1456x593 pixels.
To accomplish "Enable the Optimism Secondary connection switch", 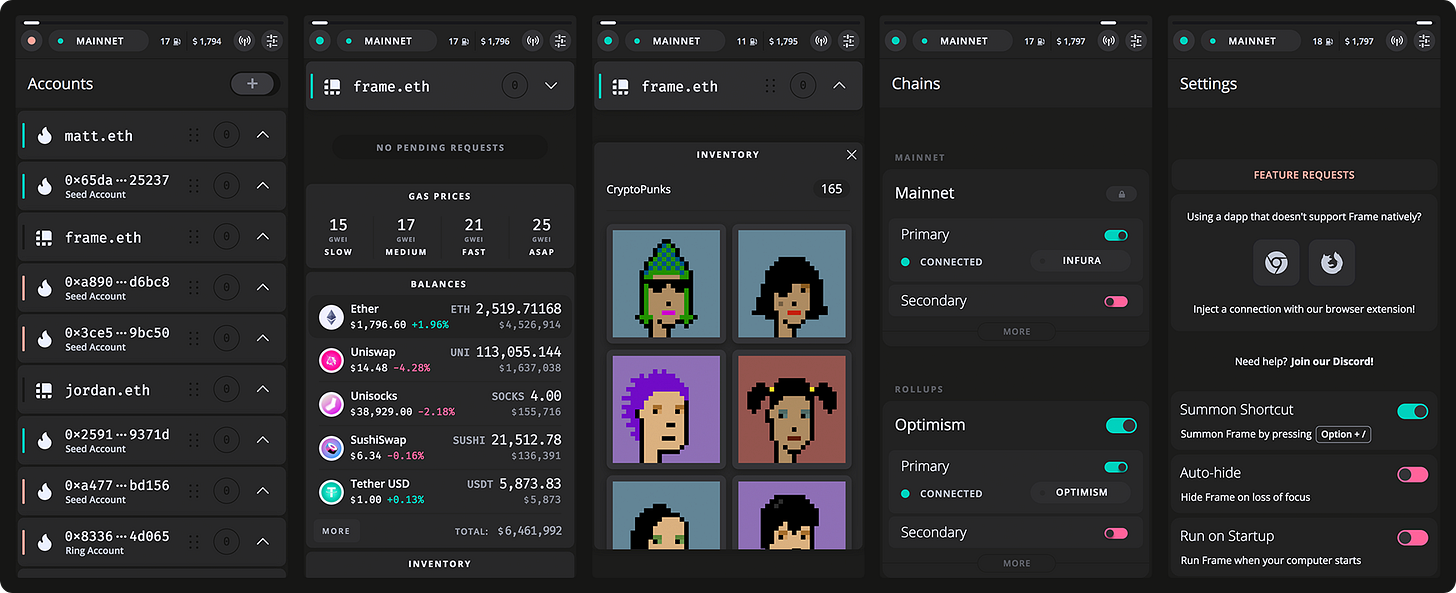I will [1116, 533].
